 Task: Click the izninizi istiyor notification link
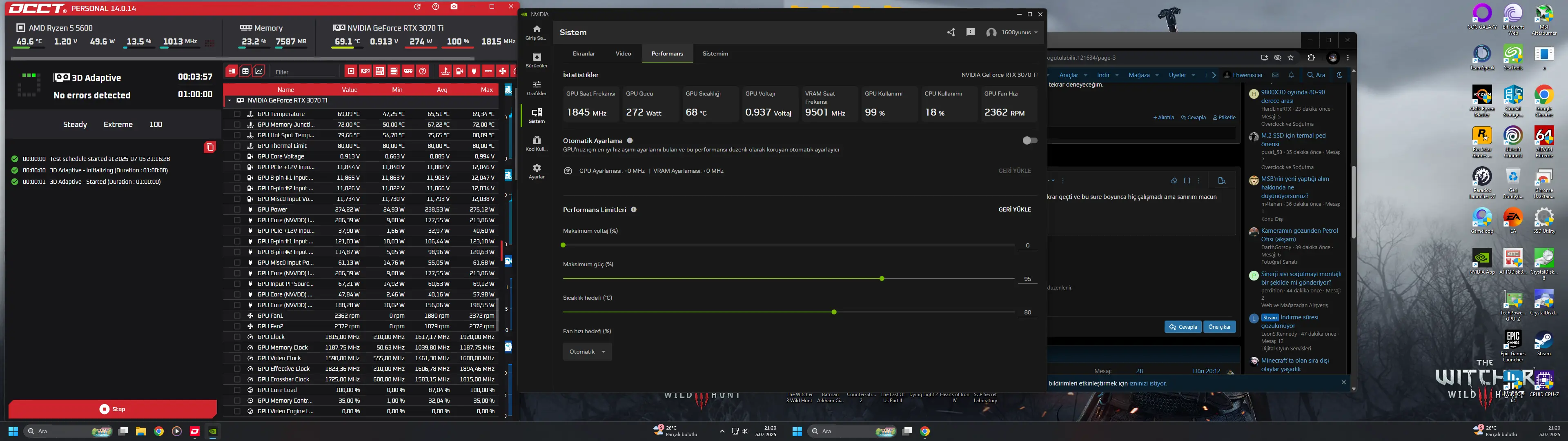tap(1147, 384)
